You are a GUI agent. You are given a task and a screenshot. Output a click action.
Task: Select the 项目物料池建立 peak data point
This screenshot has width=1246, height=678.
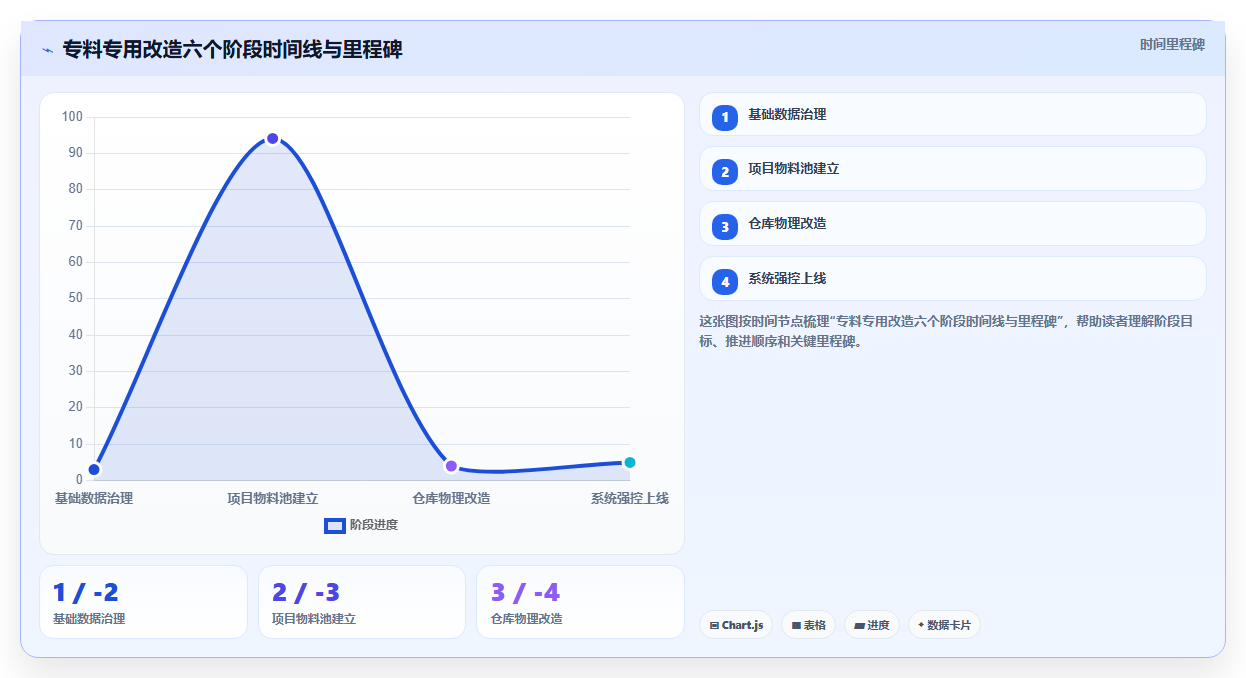(x=272, y=138)
